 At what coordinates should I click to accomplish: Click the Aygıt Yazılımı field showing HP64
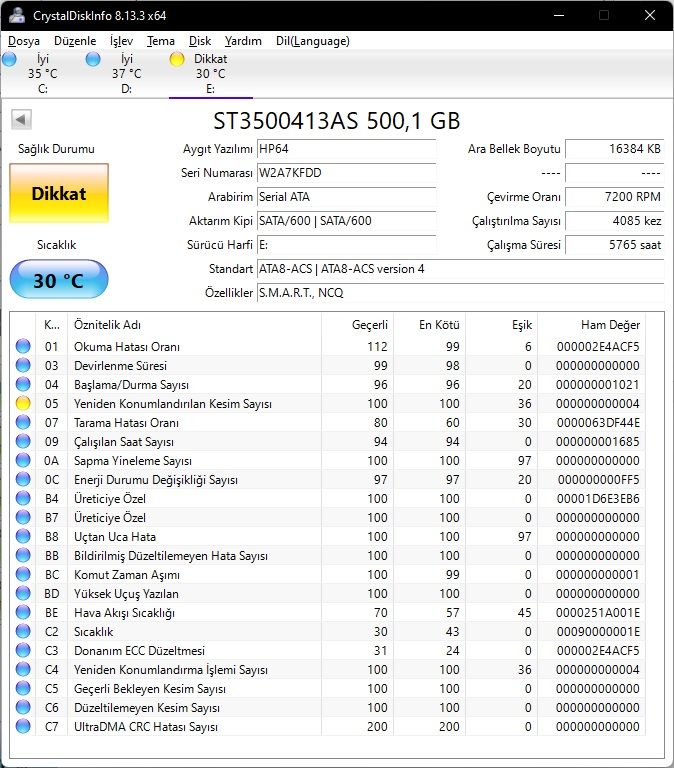point(346,149)
